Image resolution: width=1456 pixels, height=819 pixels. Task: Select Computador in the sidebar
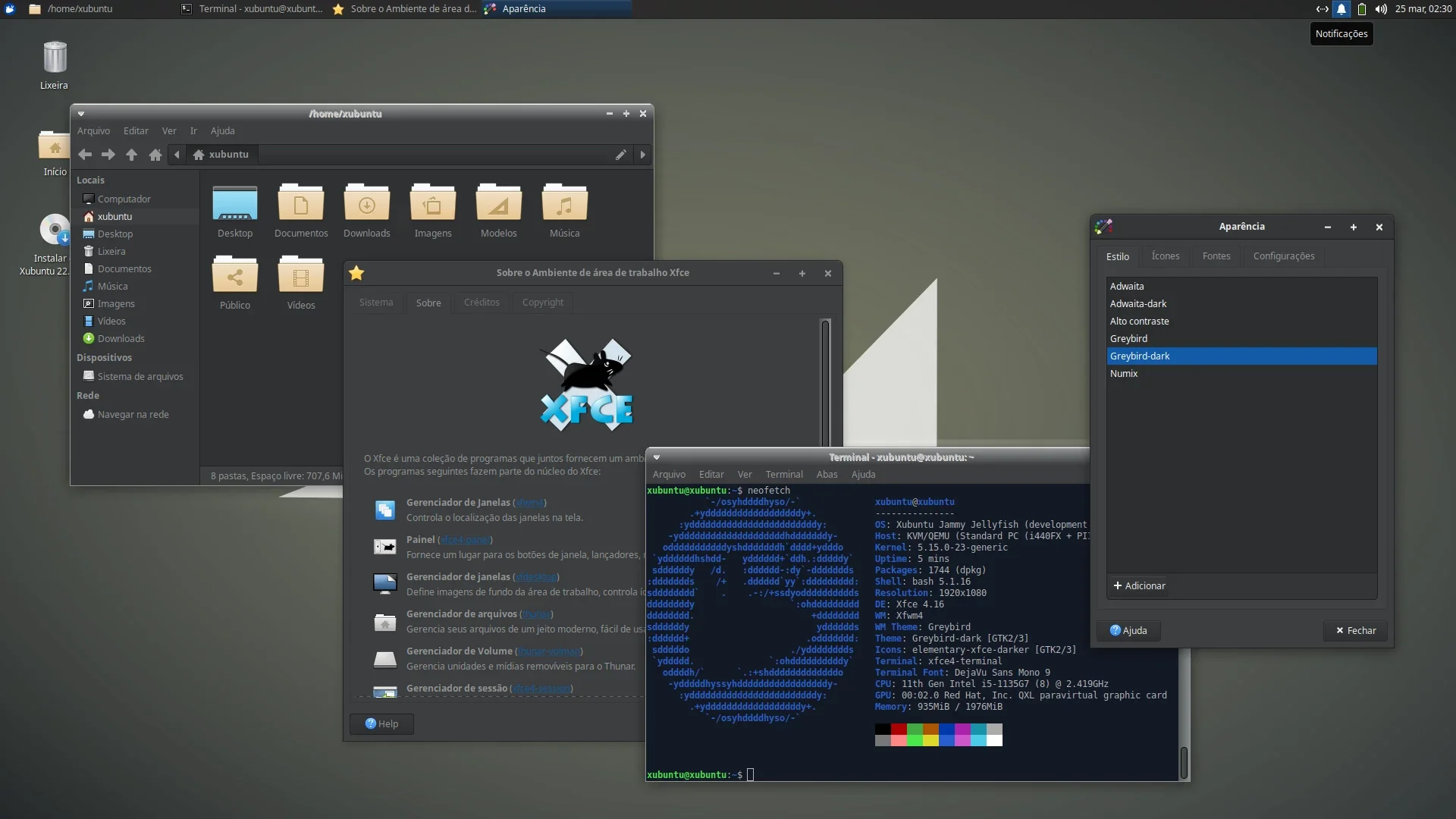click(x=136, y=199)
